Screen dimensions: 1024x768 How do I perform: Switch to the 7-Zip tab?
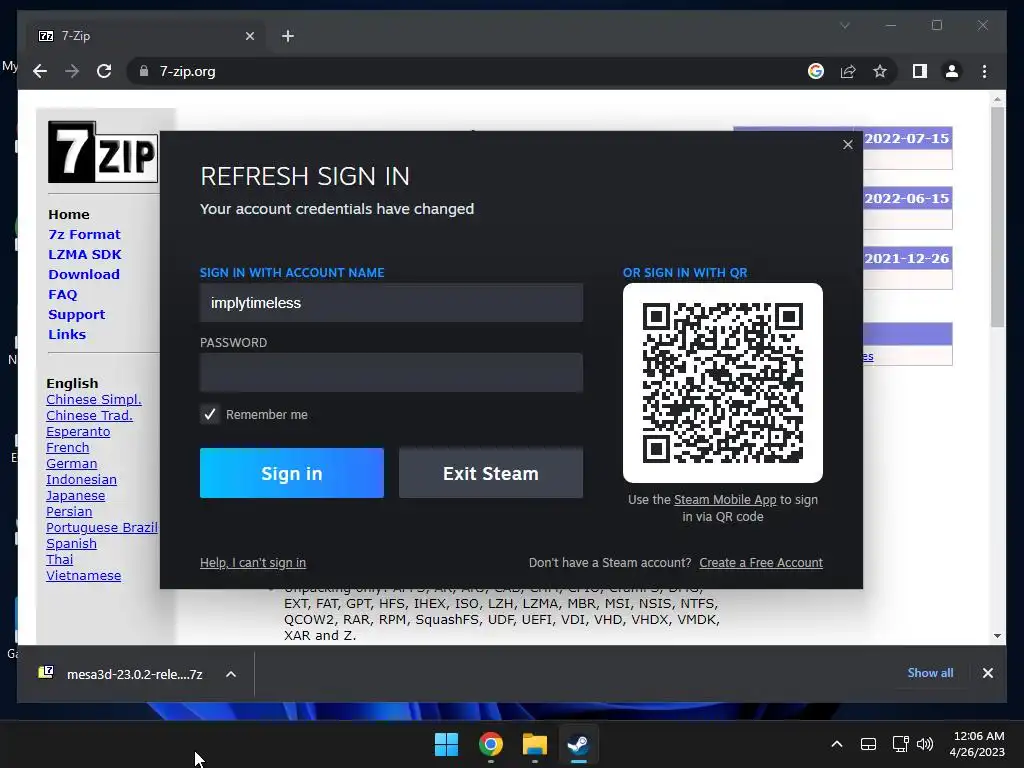click(144, 36)
